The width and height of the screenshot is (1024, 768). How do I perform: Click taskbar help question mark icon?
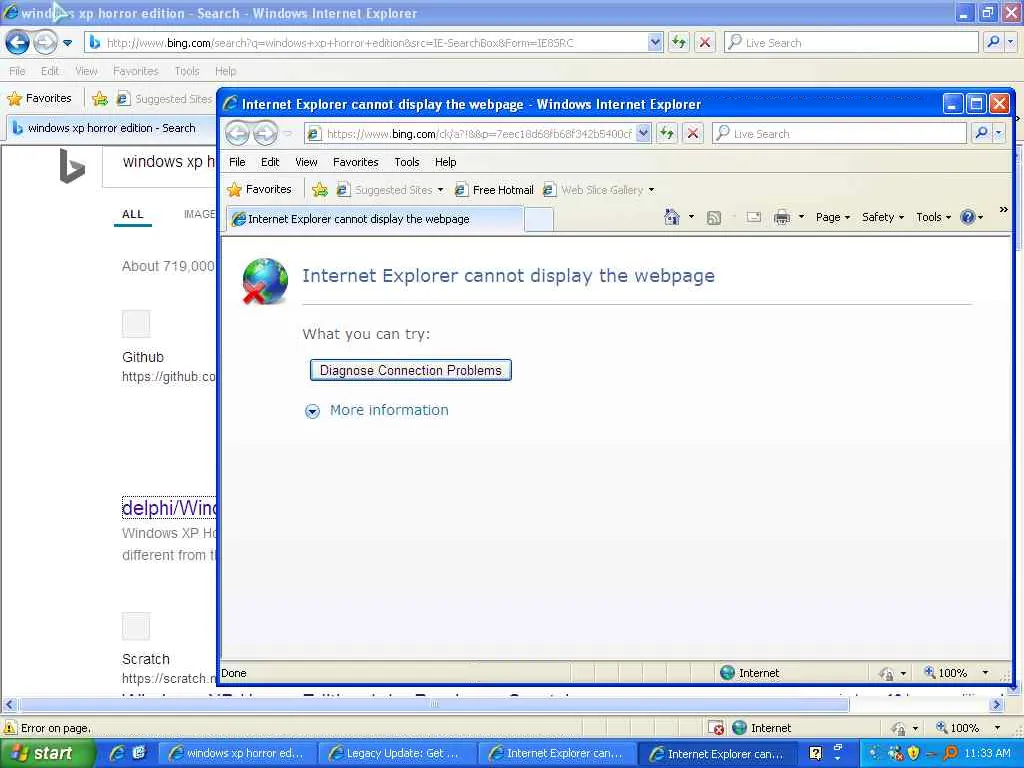pyautogui.click(x=815, y=753)
